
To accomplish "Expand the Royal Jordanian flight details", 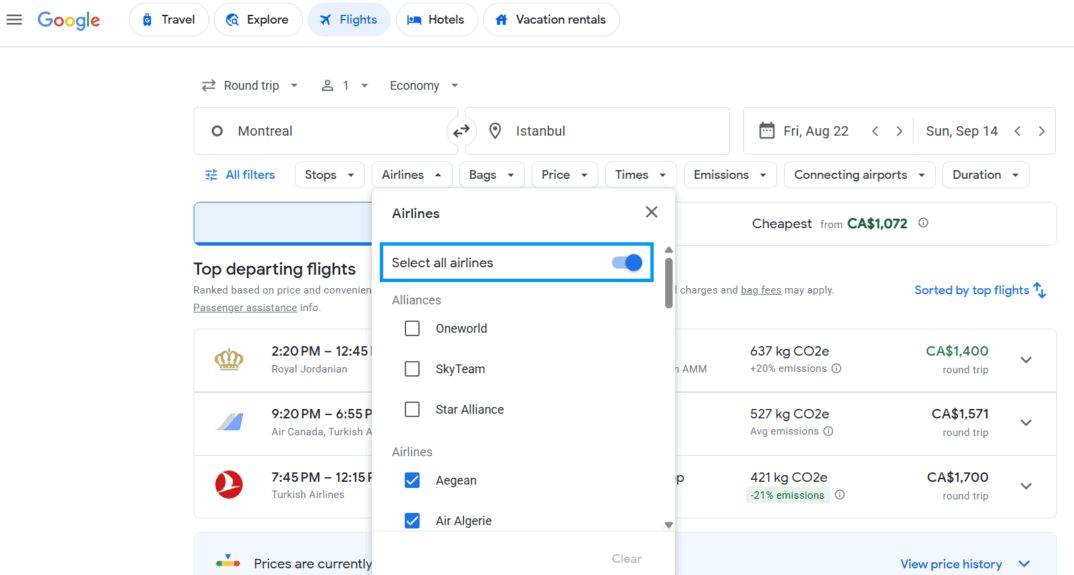I will pos(1025,360).
